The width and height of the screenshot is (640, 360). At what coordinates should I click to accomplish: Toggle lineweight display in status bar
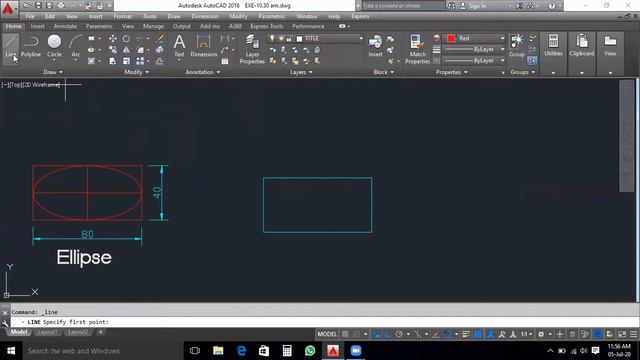coord(466,334)
